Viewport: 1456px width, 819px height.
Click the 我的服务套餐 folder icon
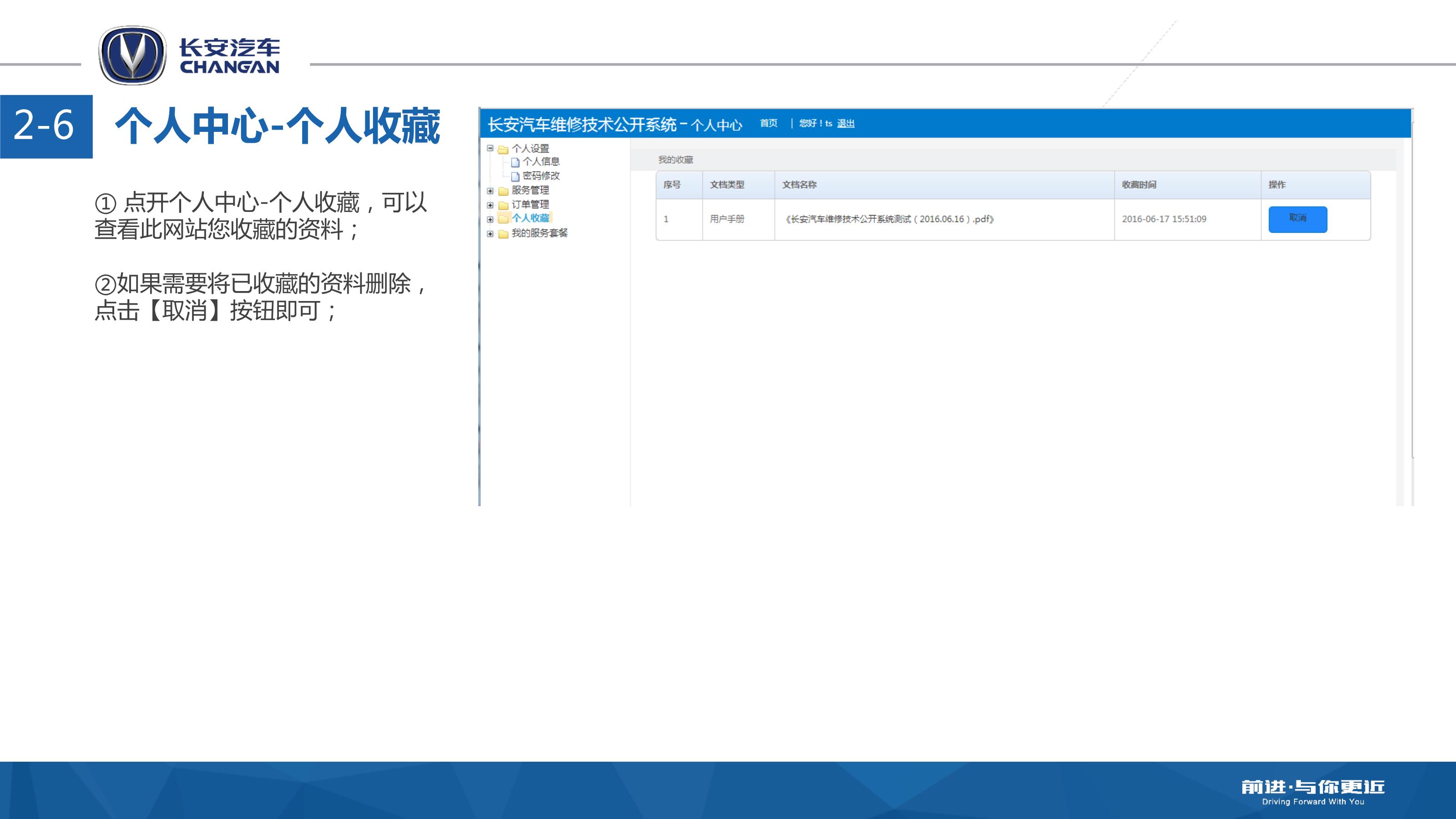[x=503, y=234]
